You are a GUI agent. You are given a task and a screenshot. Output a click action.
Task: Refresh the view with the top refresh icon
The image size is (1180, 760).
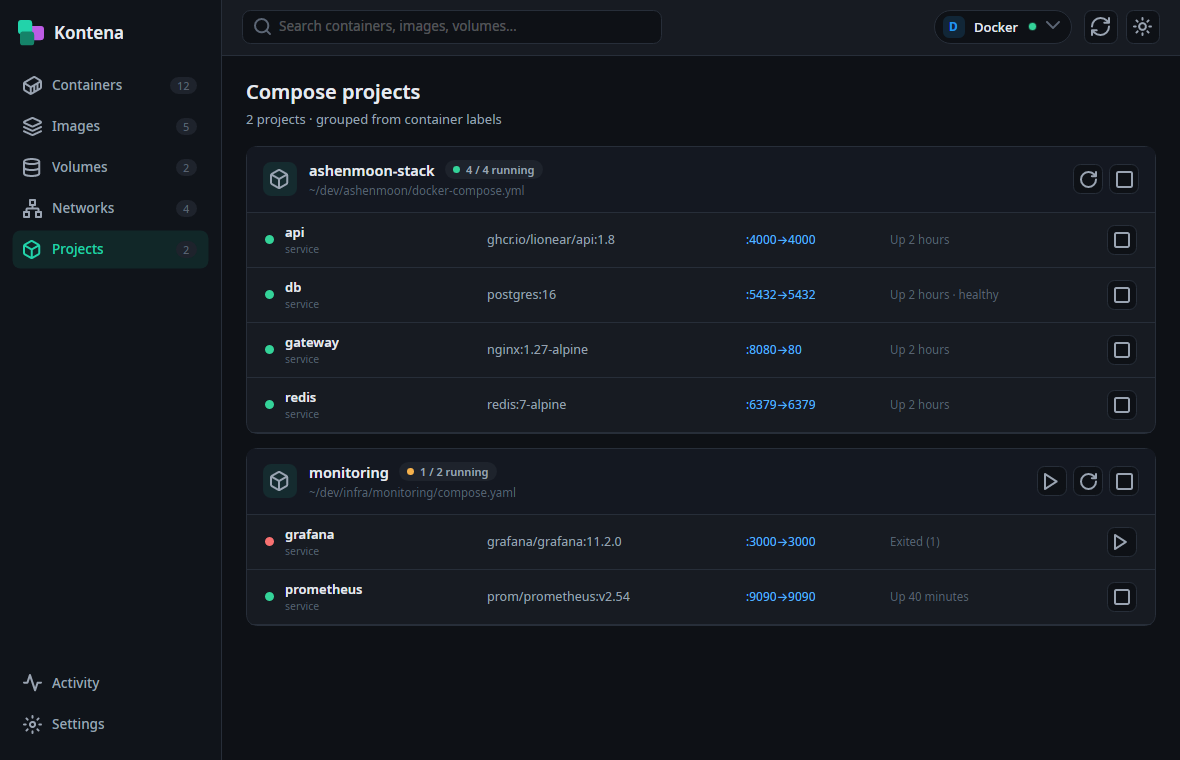(1100, 27)
